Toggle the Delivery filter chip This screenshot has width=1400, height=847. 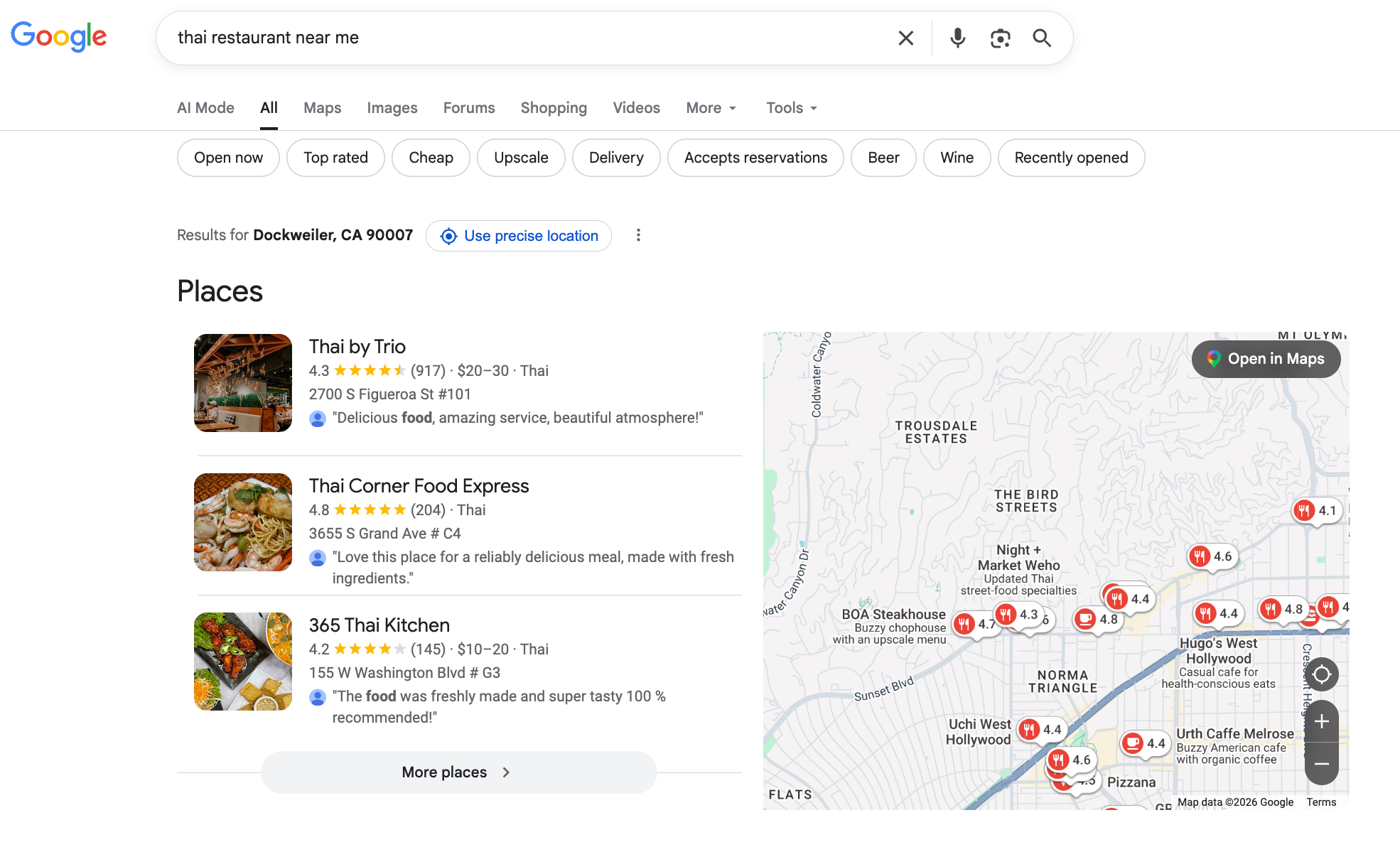click(x=616, y=158)
